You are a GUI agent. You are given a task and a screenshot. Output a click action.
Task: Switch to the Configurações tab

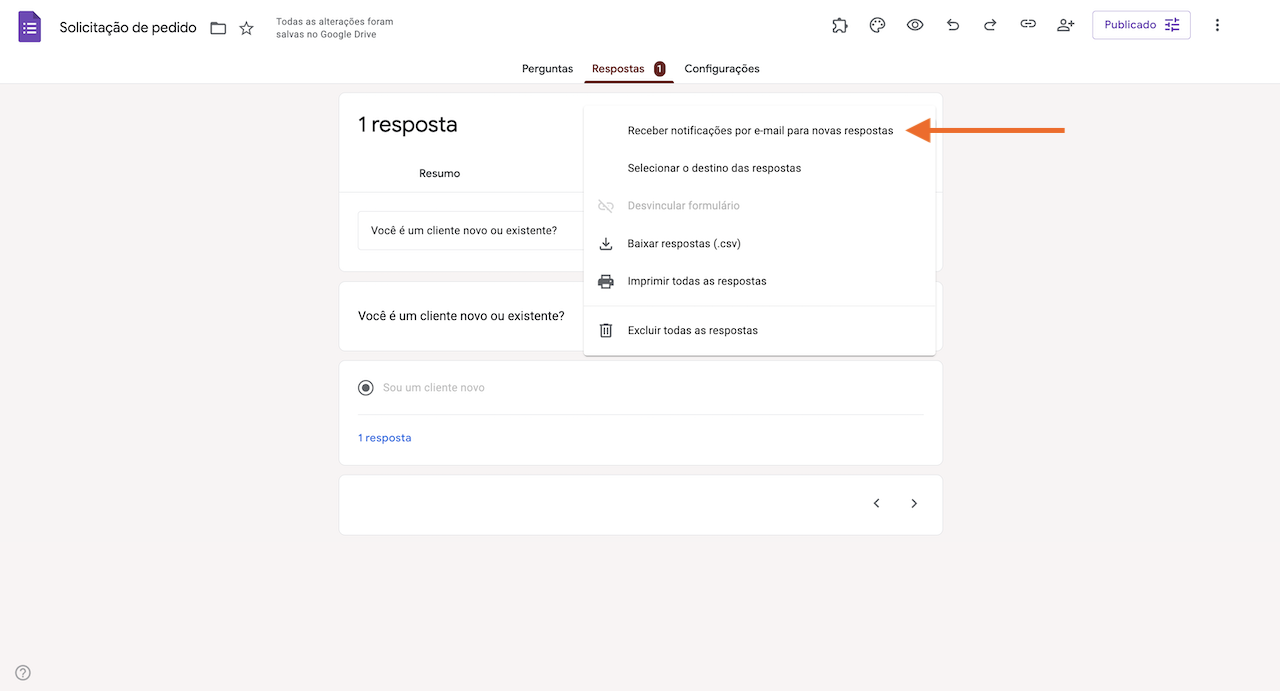[722, 68]
